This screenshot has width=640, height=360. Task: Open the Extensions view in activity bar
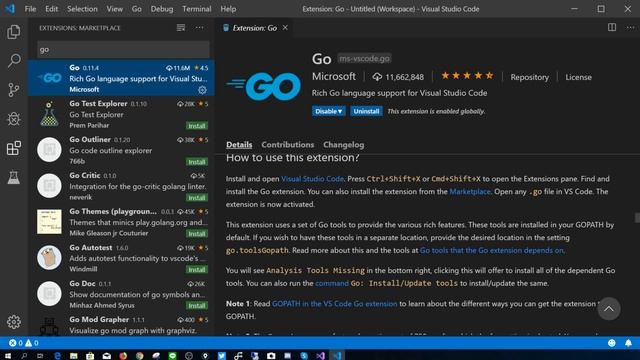click(x=13, y=148)
